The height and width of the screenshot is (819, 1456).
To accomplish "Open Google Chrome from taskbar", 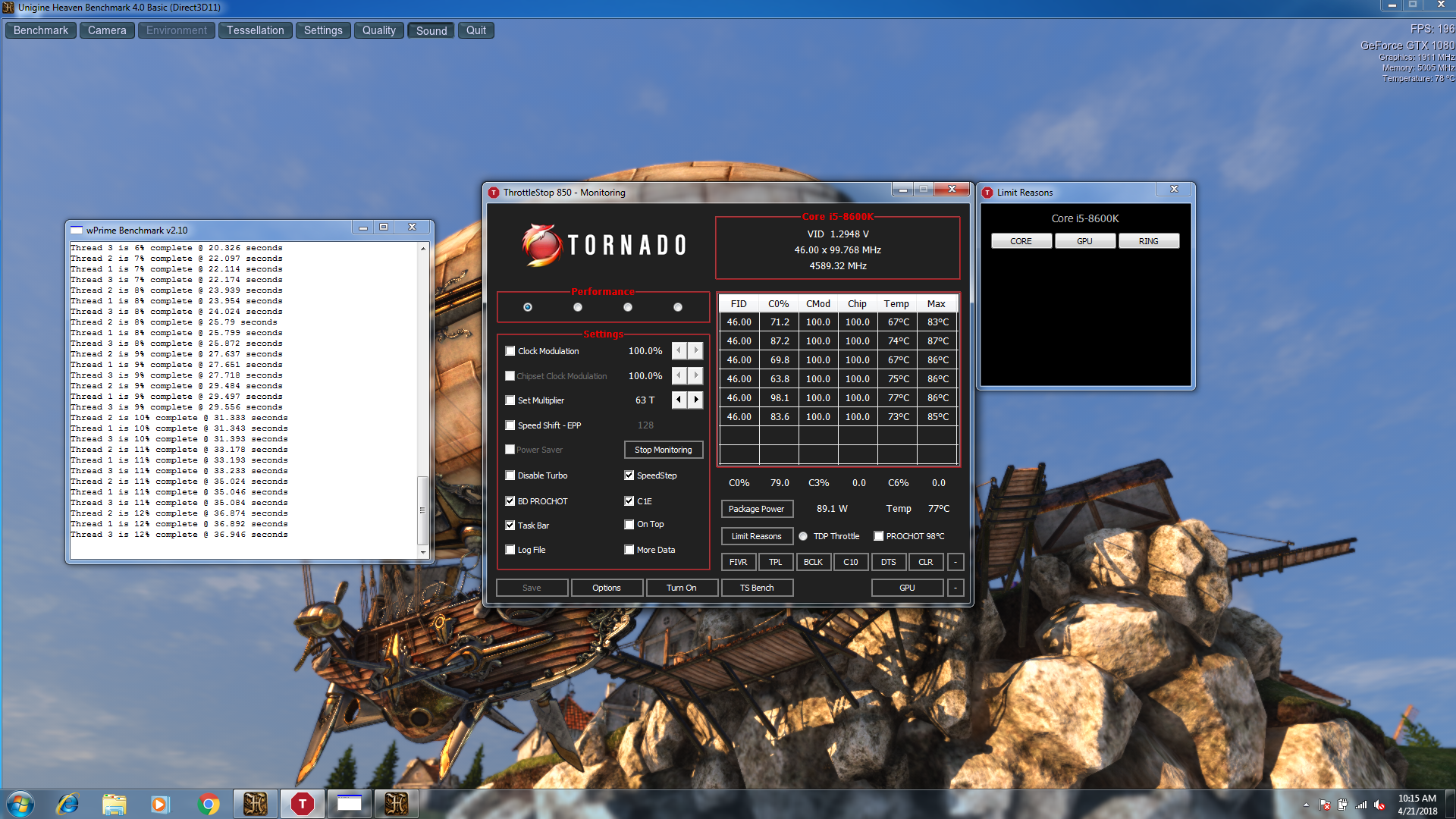I will 209,804.
